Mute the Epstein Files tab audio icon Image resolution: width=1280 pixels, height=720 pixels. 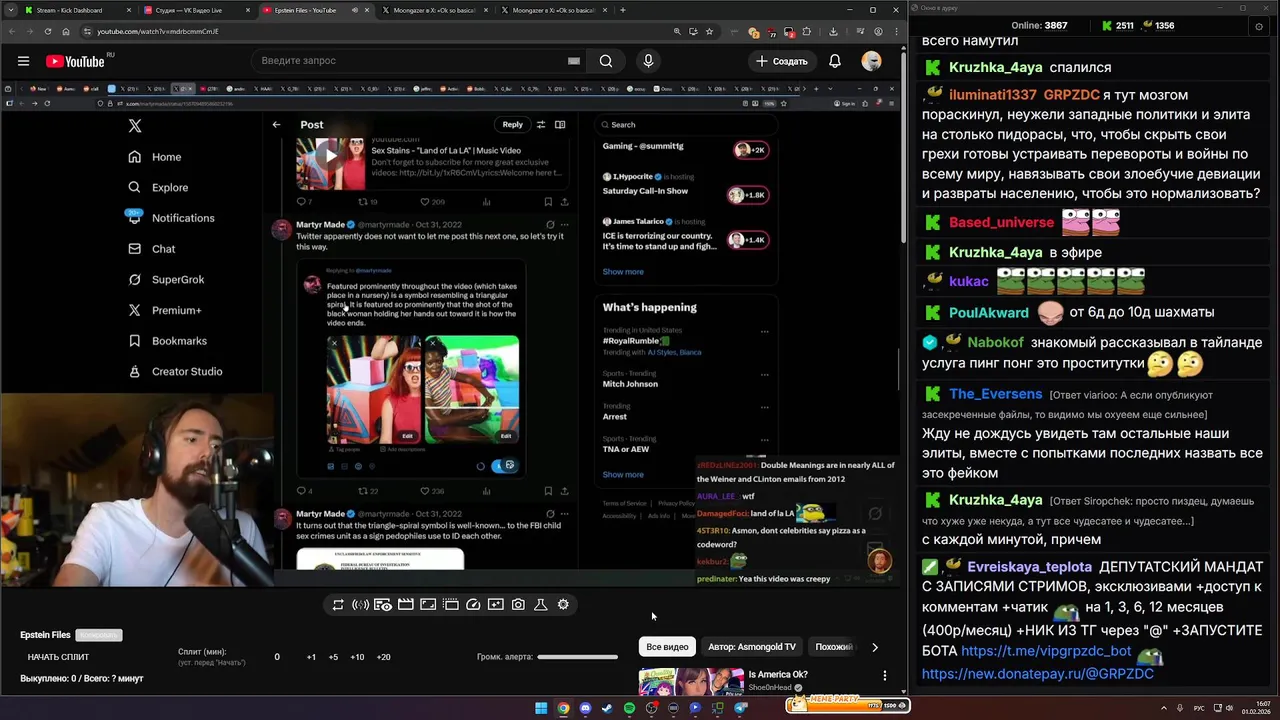pos(354,10)
